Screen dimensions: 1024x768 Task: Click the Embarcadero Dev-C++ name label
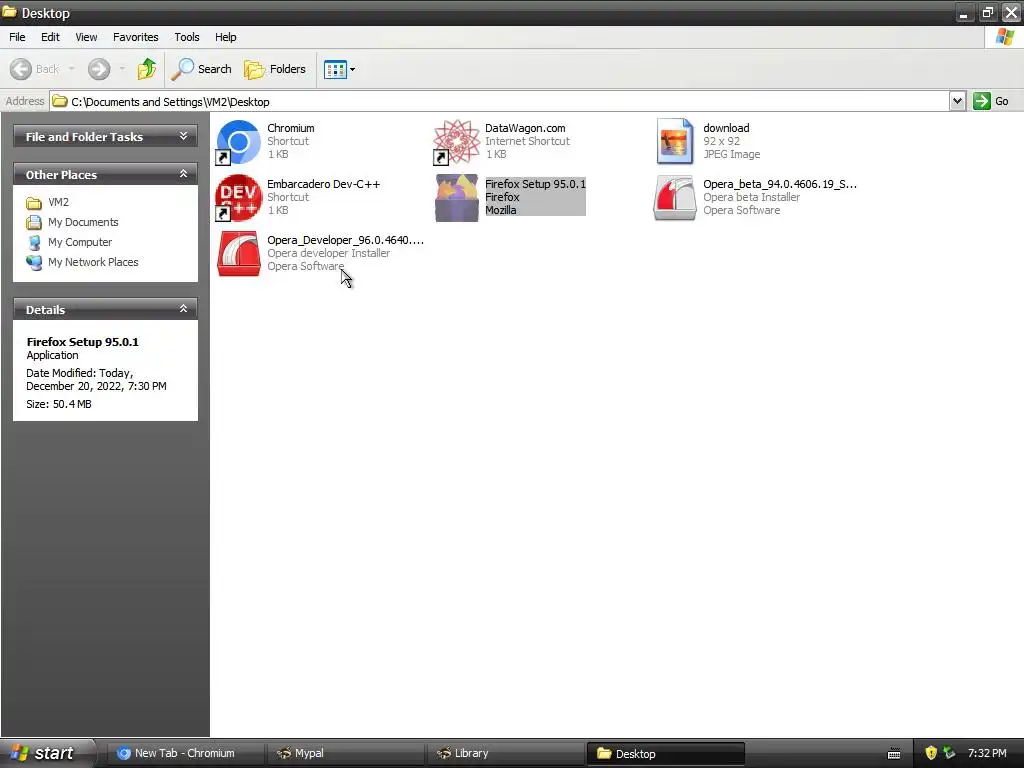coord(323,184)
